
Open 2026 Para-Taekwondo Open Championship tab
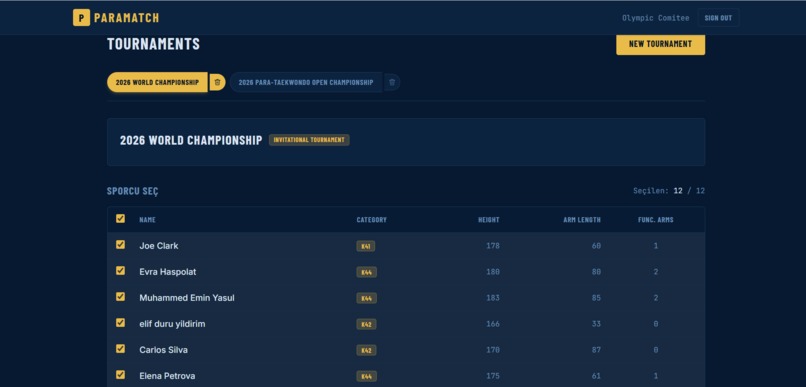click(x=306, y=82)
